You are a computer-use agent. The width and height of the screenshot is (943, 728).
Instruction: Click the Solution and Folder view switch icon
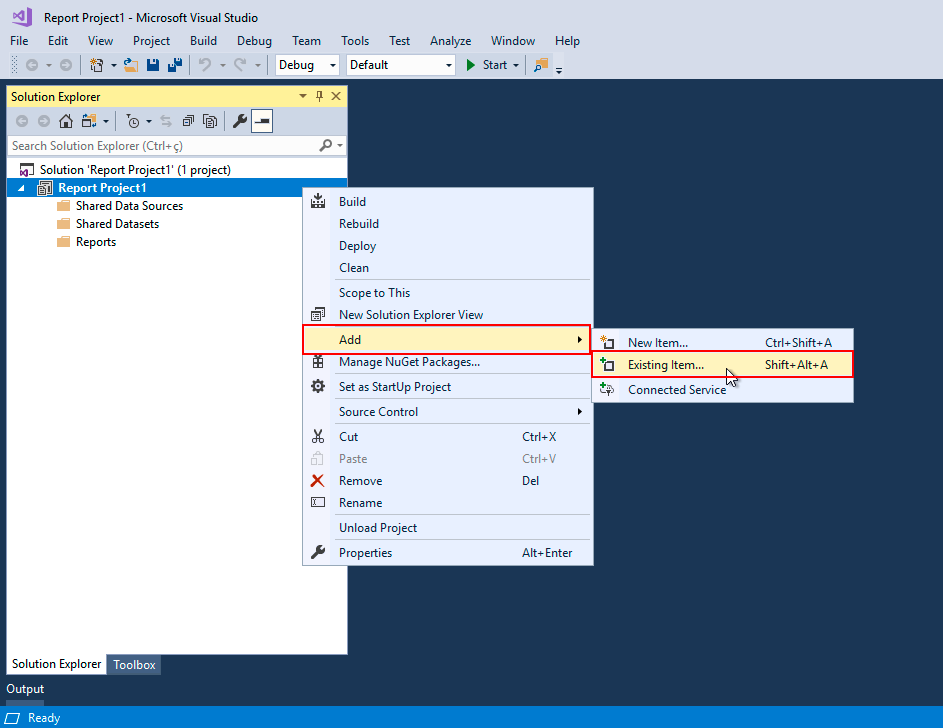coord(89,121)
